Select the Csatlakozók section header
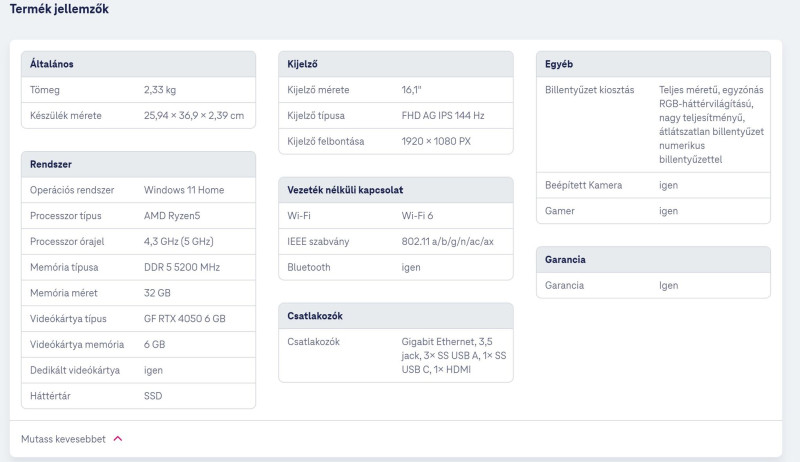The height and width of the screenshot is (462, 800). click(396, 316)
